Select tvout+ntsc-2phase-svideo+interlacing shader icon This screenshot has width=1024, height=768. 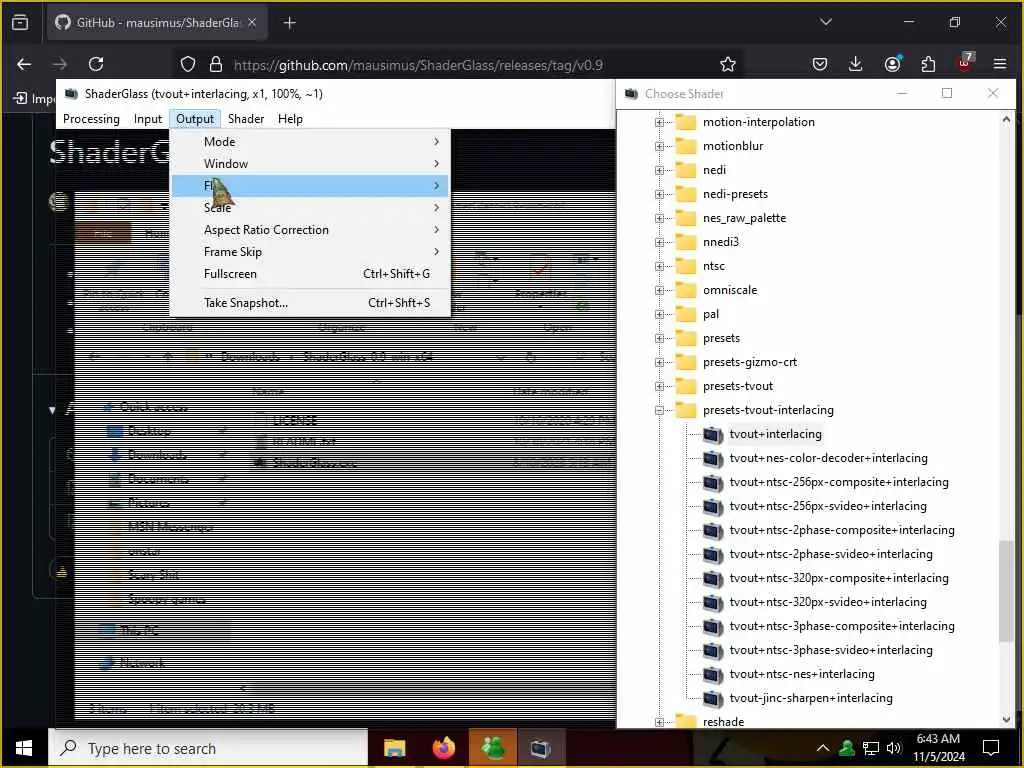click(x=712, y=554)
